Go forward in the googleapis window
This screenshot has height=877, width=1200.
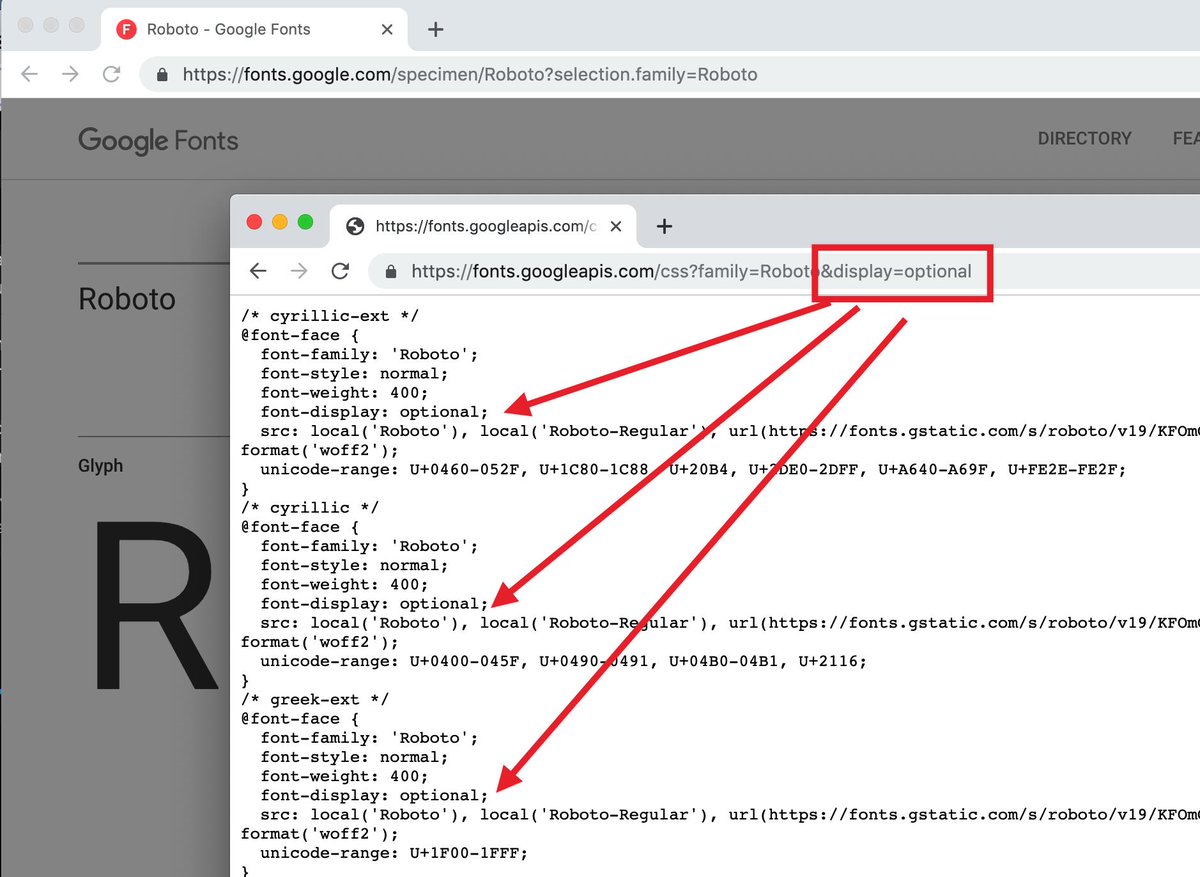click(x=299, y=271)
